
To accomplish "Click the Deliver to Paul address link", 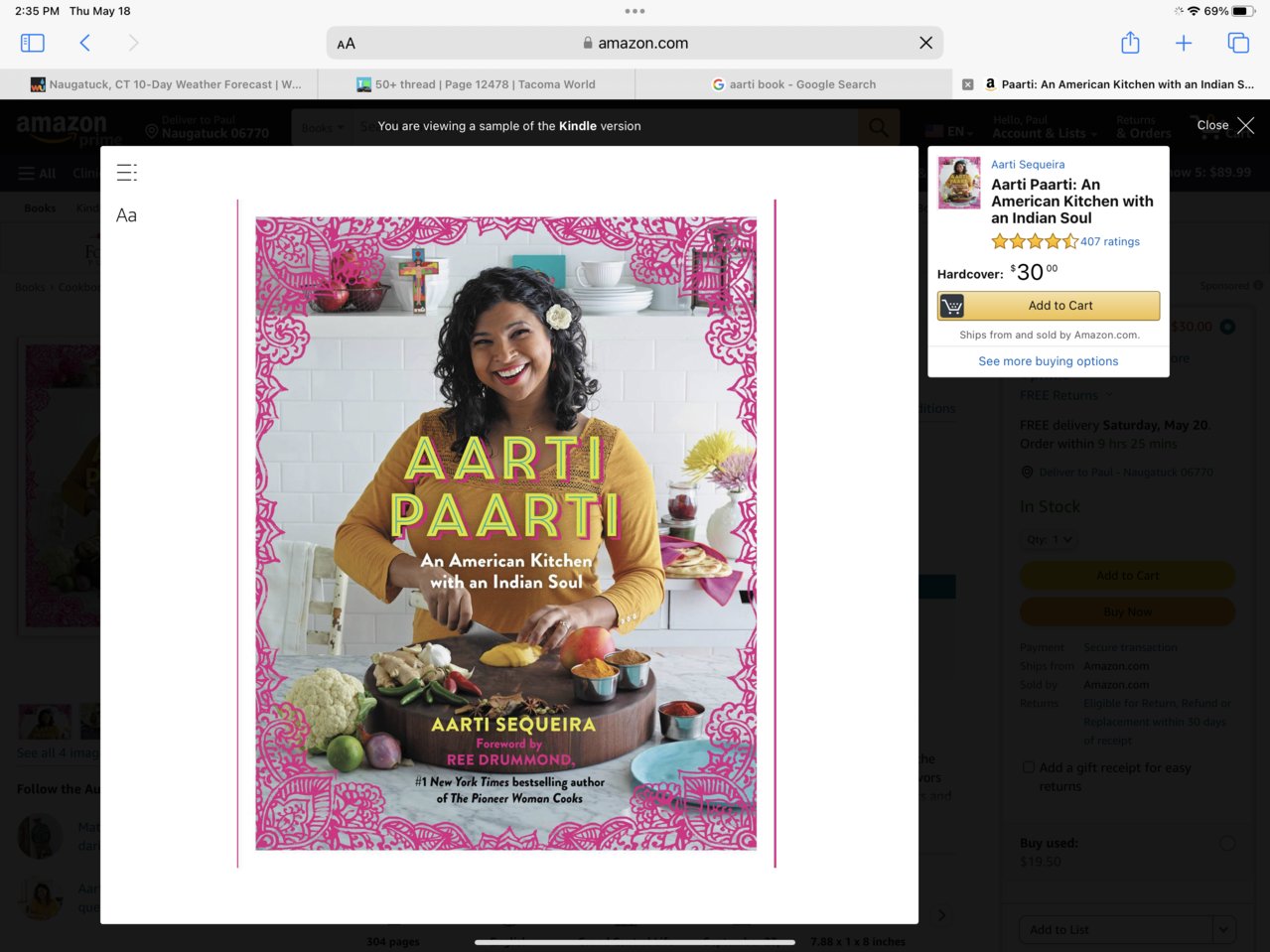I will (x=1126, y=473).
